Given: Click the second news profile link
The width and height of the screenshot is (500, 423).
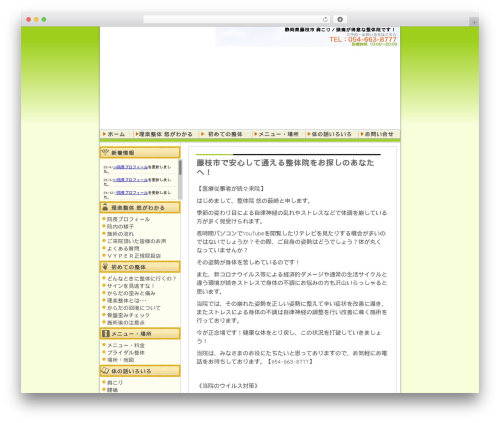Looking at the screenshot, I should click(x=131, y=180).
